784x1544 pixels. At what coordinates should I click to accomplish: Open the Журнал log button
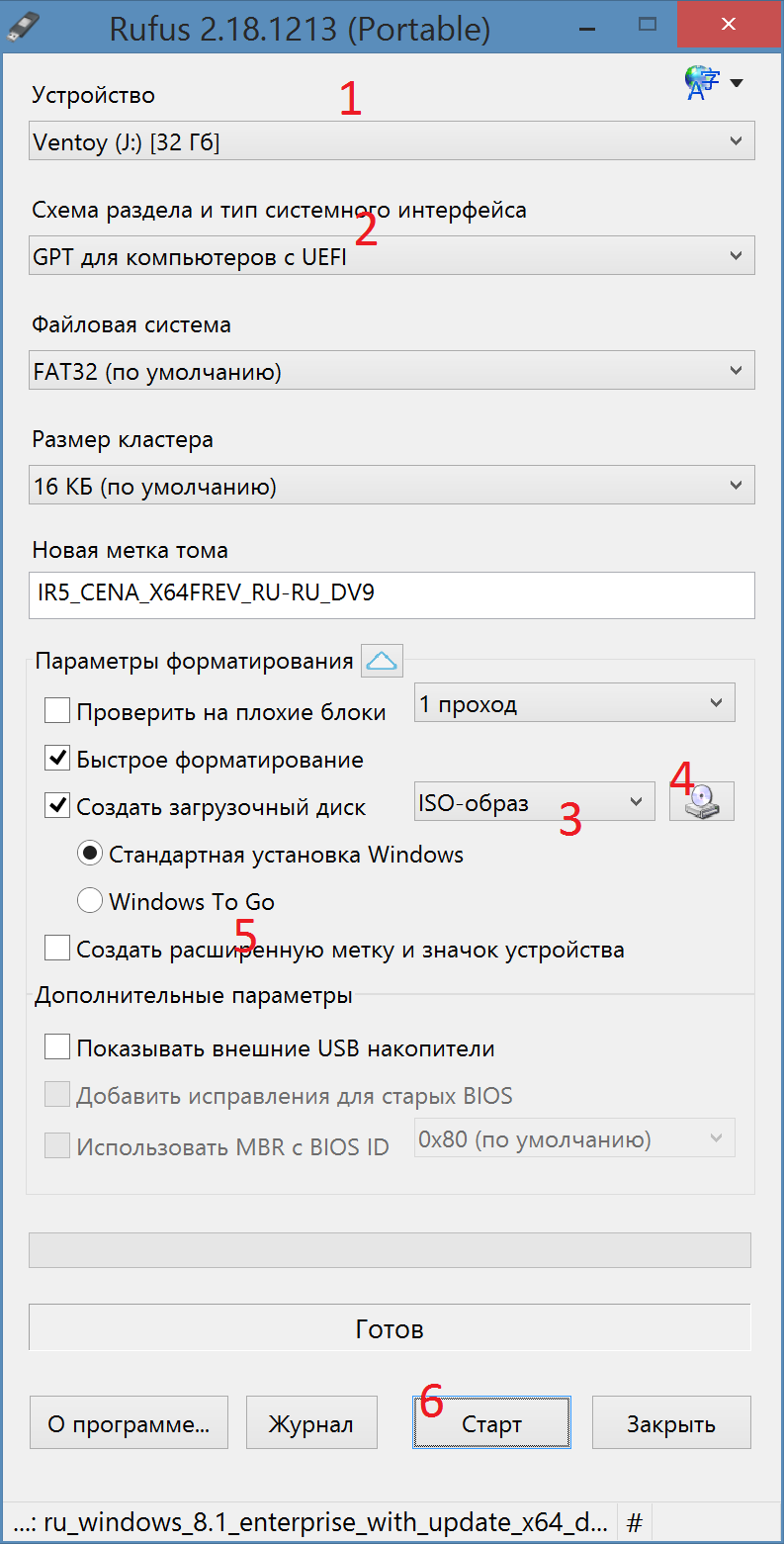coord(311,1424)
